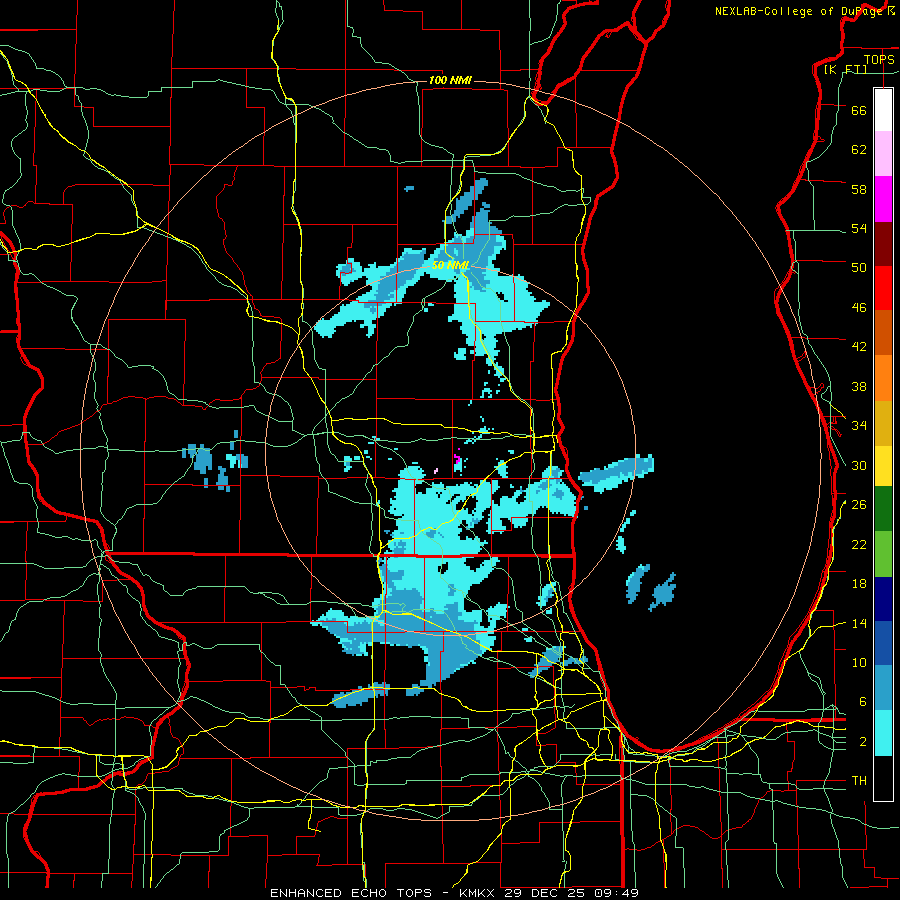Click the "09:49" timestamp in the caption

(618, 893)
